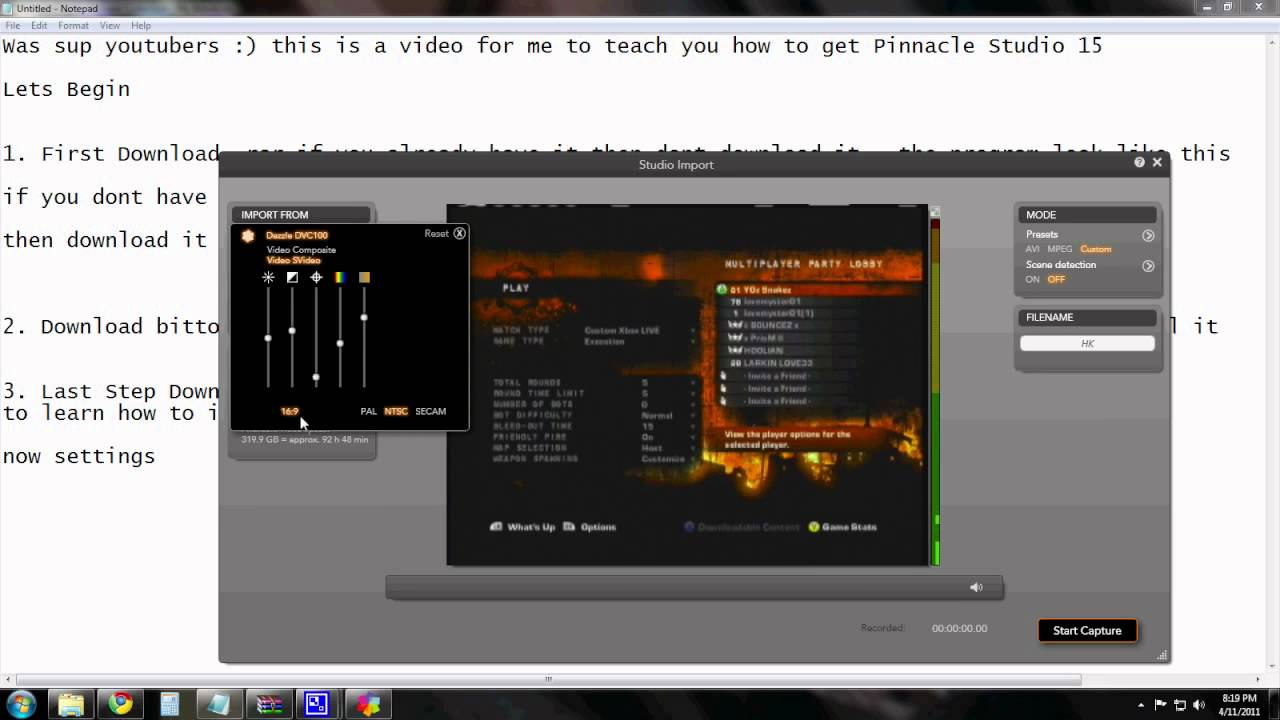1280x720 pixels.
Task: Open Notepad Help menu
Action: pos(141,25)
